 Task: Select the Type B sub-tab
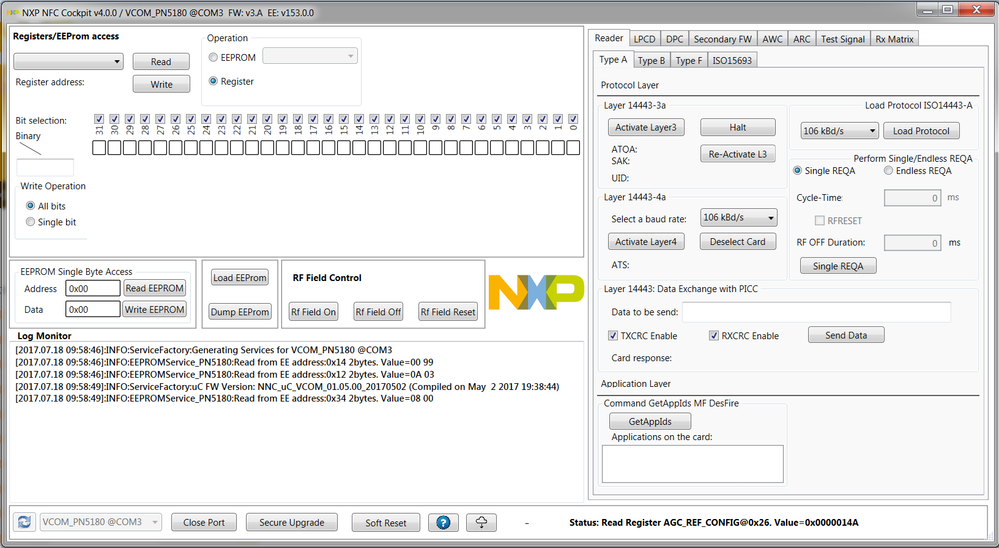pos(651,61)
